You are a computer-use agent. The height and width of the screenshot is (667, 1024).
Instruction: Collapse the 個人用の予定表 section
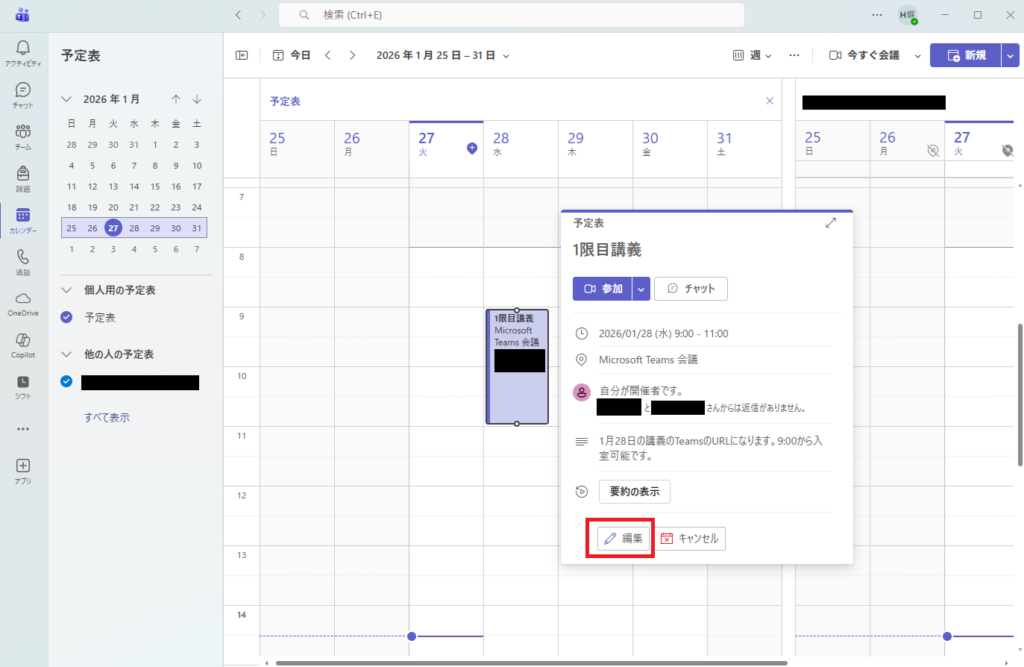[66, 290]
